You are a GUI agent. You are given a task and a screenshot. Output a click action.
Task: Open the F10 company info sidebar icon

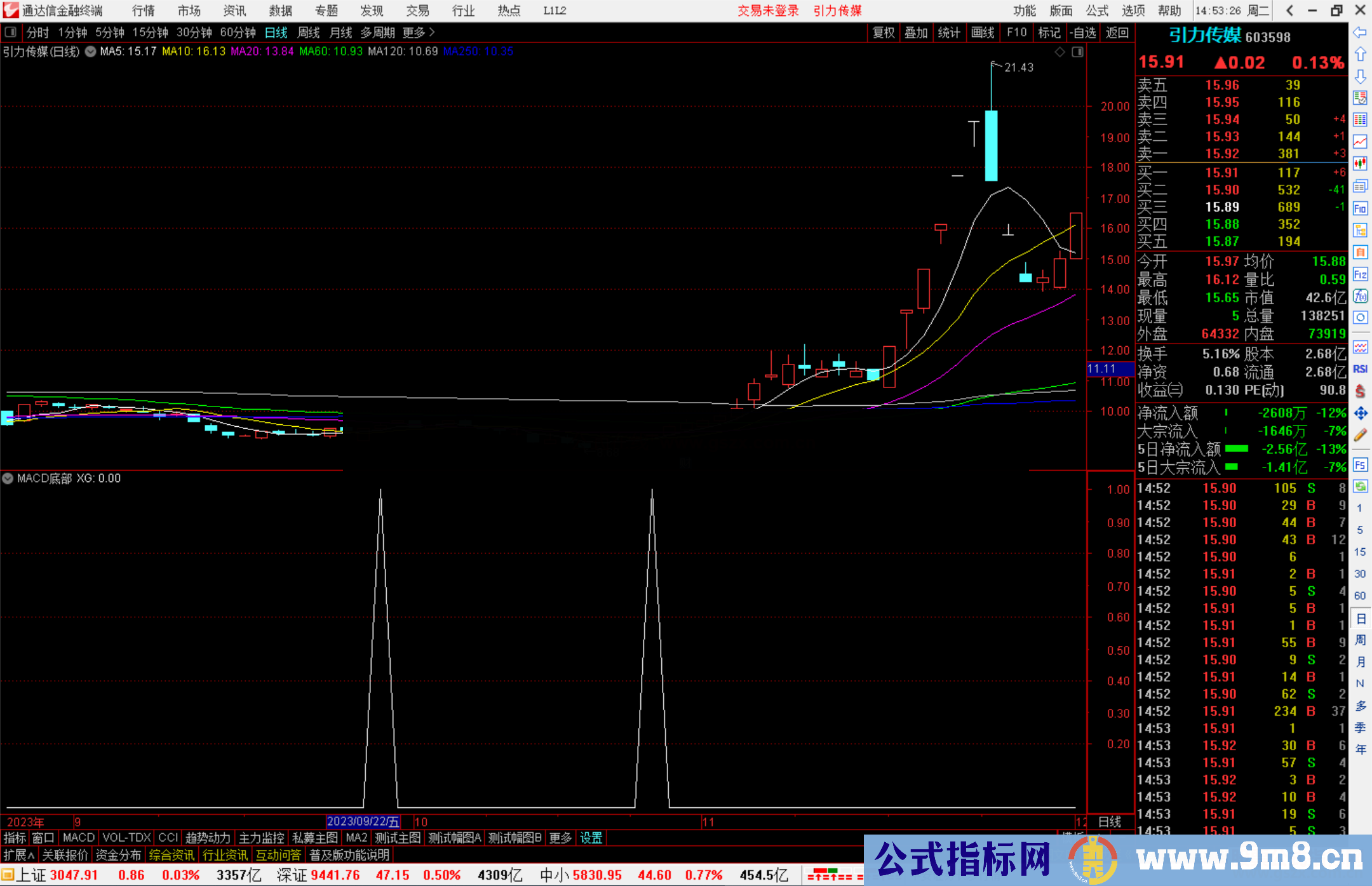tap(1360, 208)
